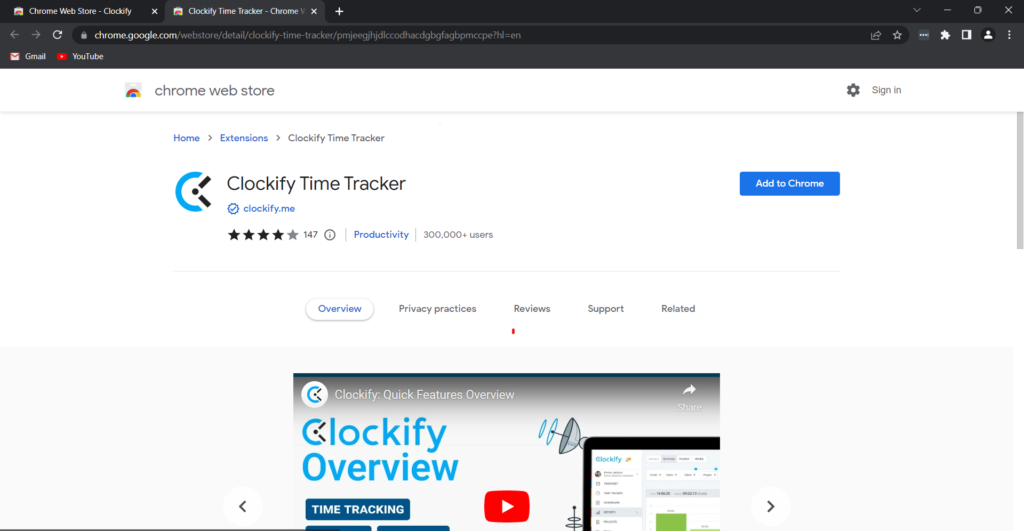The width and height of the screenshot is (1024, 531).
Task: Click the rating info icon beside 147
Action: coord(330,234)
